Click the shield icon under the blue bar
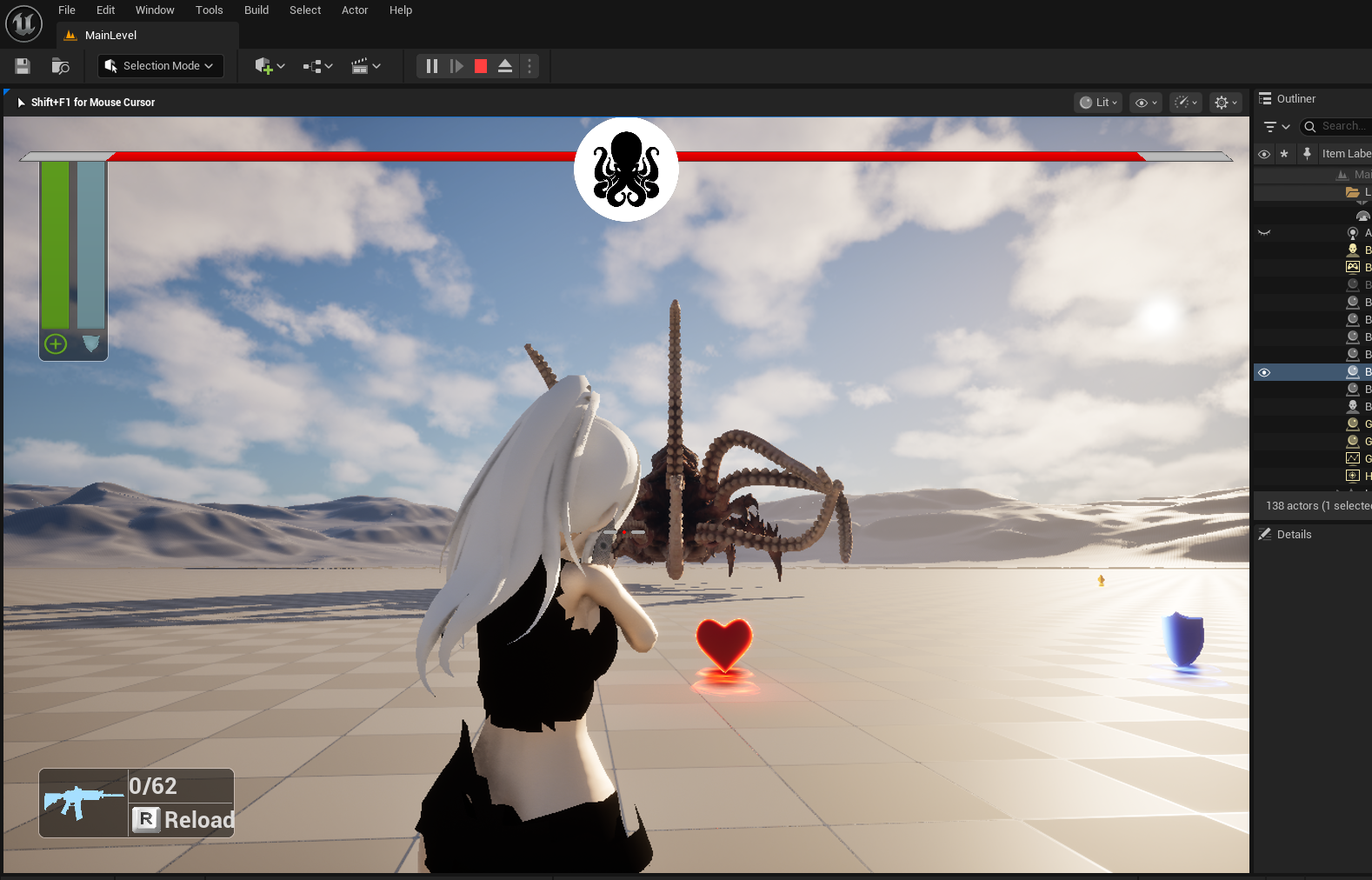1372x880 pixels. [91, 344]
